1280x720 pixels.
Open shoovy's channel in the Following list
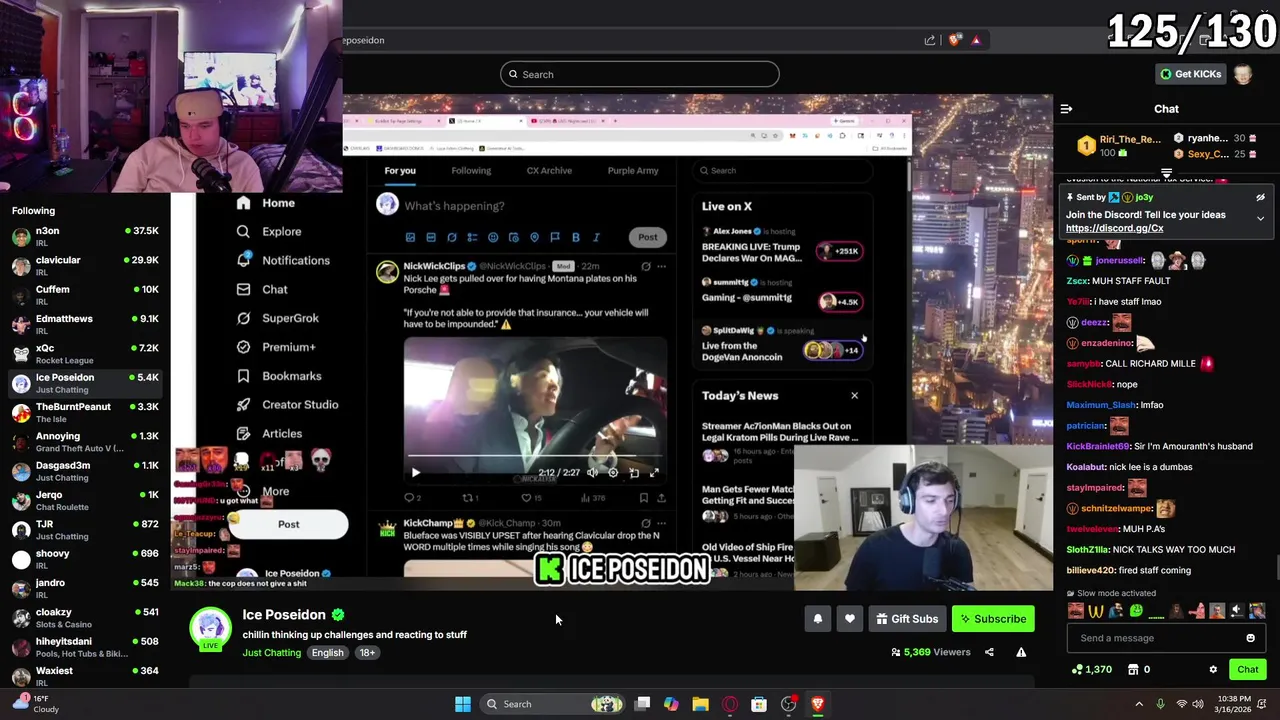85,560
